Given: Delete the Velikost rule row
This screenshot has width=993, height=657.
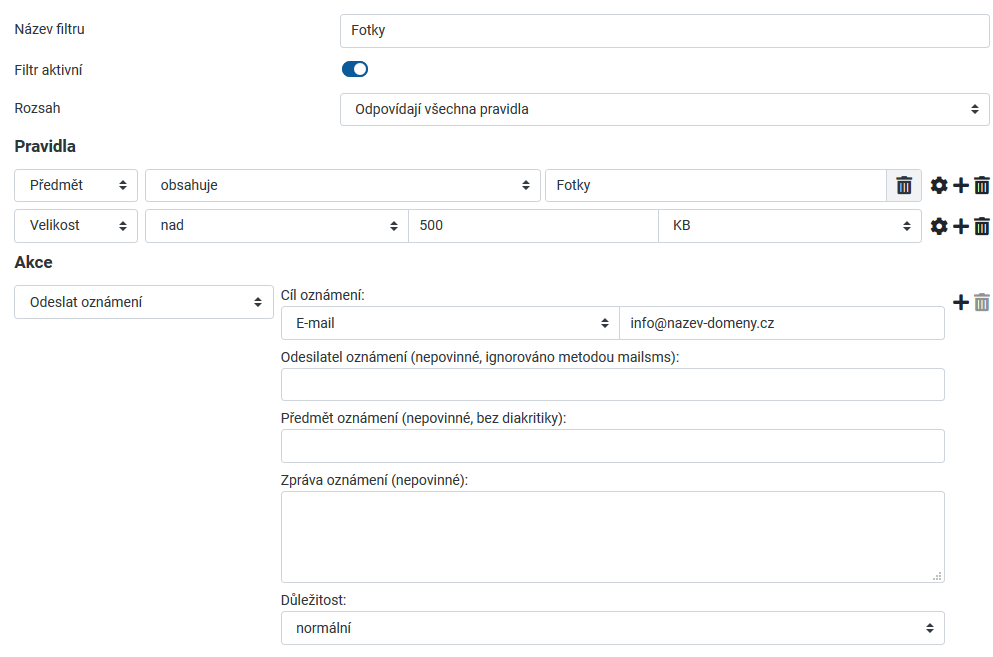Looking at the screenshot, I should (x=982, y=226).
